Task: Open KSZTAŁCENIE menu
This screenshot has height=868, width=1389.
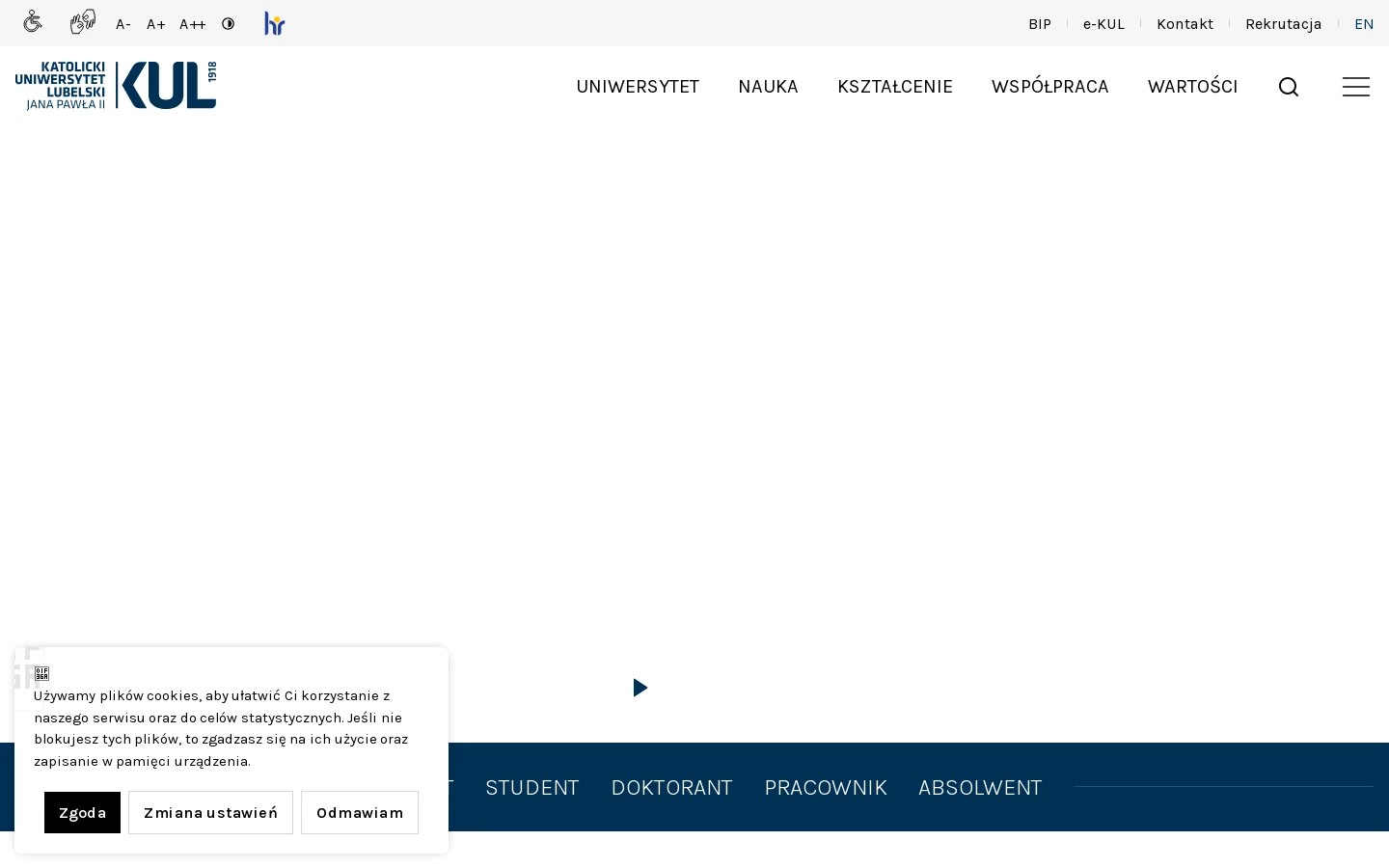Action: [x=895, y=87]
